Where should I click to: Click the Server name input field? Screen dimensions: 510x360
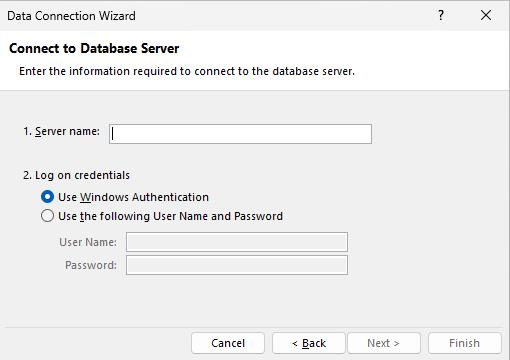point(240,134)
